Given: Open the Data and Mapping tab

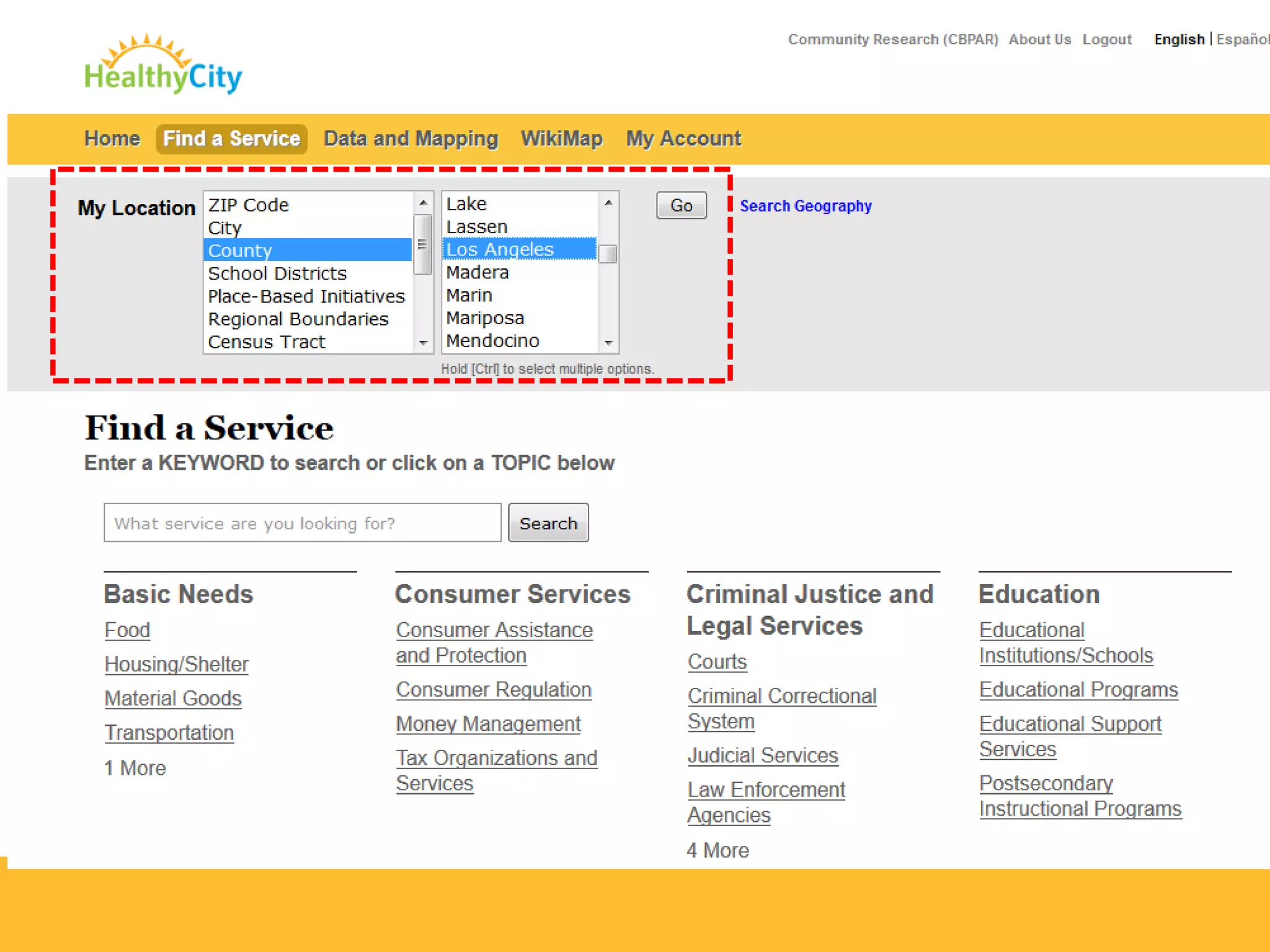Looking at the screenshot, I should click(x=411, y=138).
